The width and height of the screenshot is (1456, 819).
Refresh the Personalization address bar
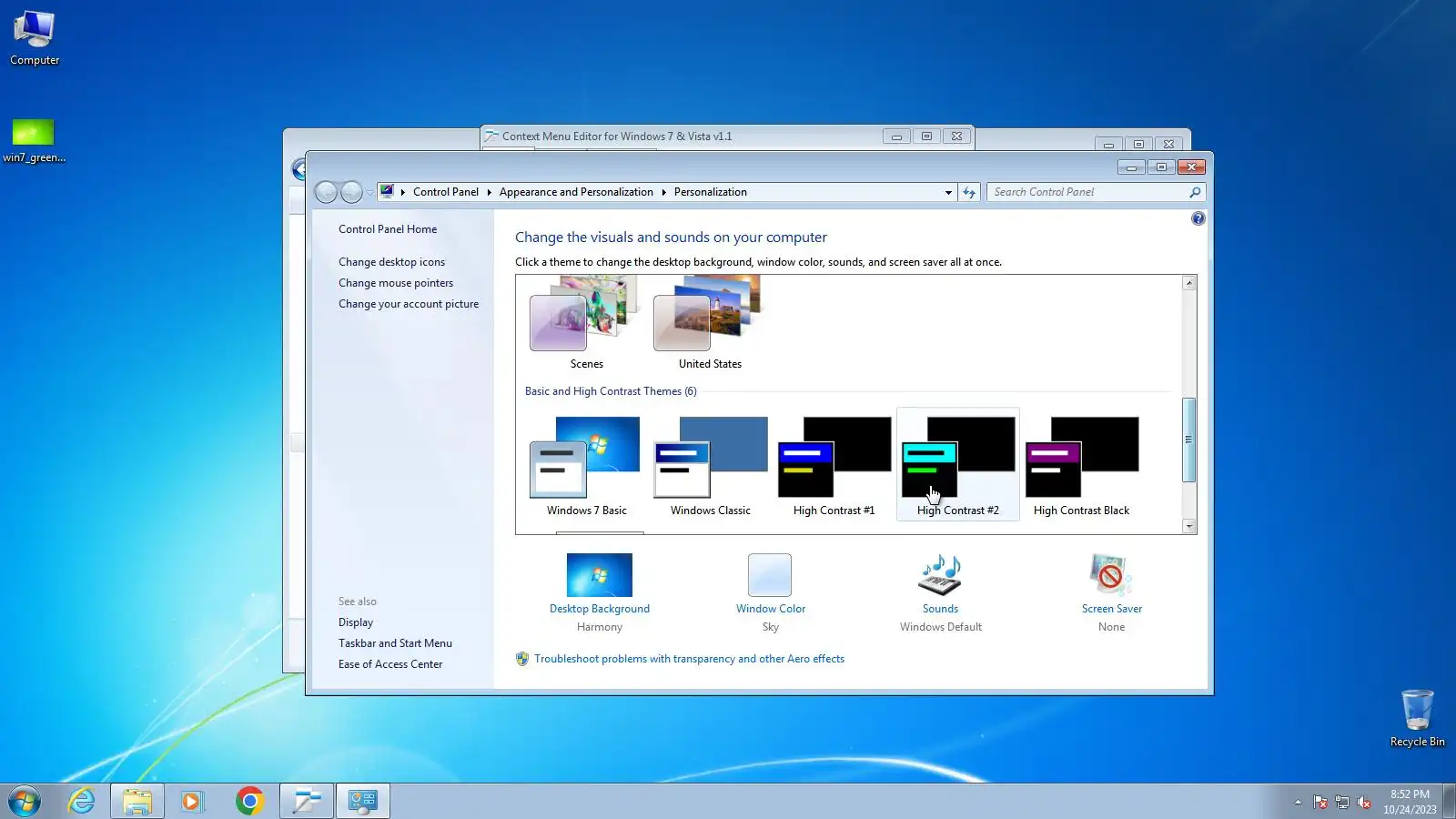click(969, 192)
